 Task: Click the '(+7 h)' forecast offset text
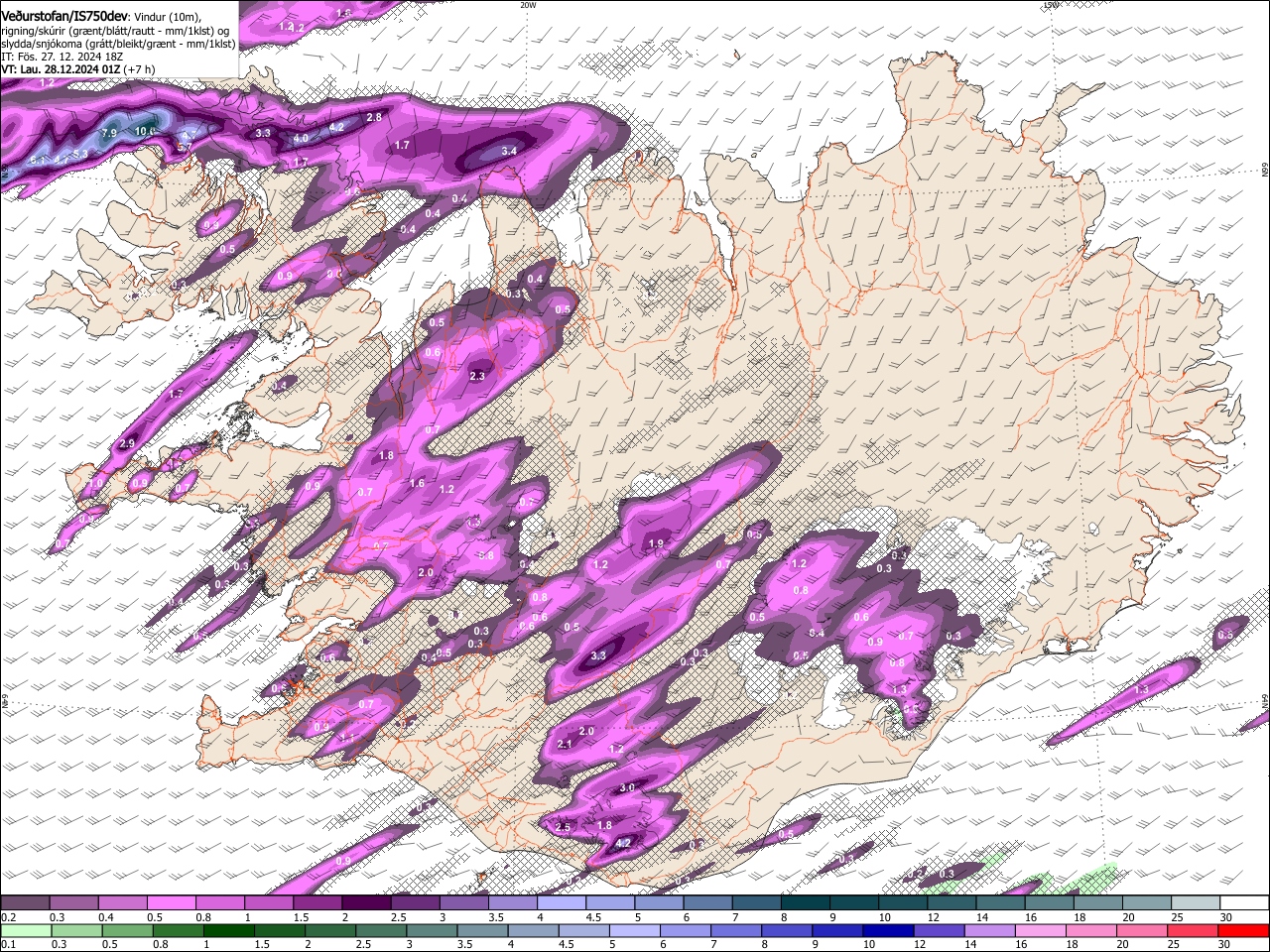tap(140, 69)
